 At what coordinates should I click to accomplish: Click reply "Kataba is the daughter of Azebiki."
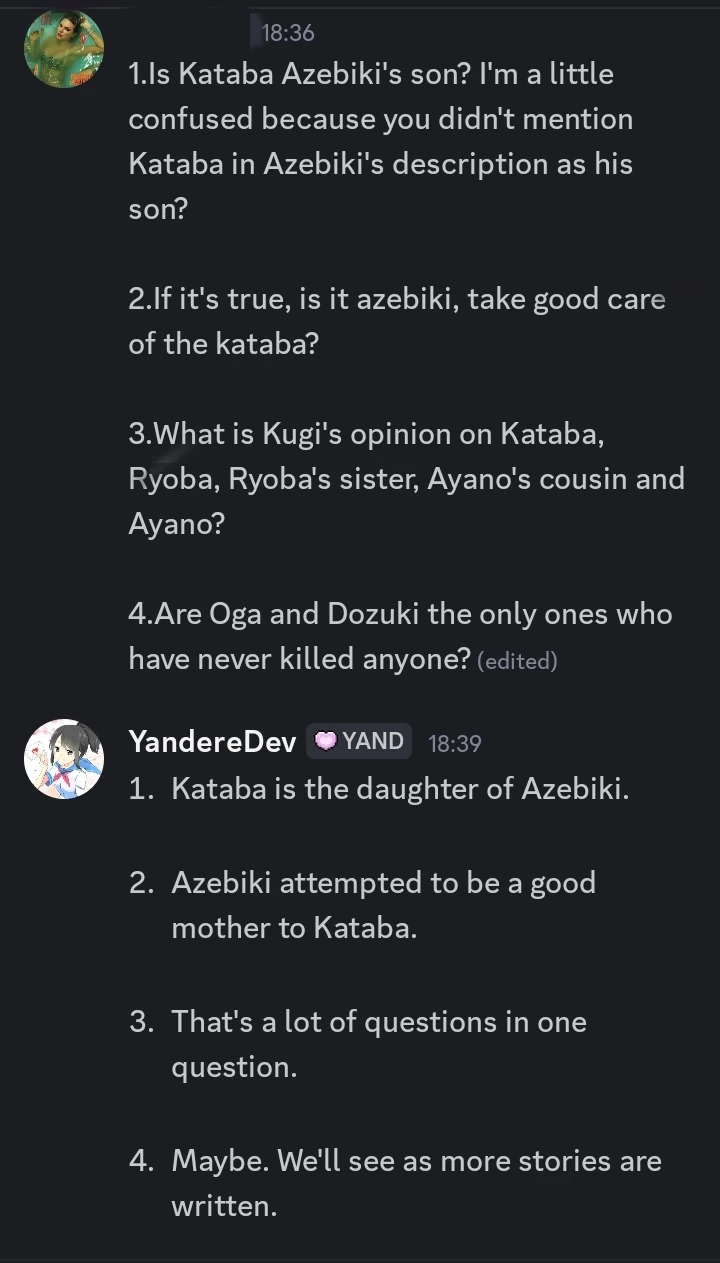pos(400,789)
